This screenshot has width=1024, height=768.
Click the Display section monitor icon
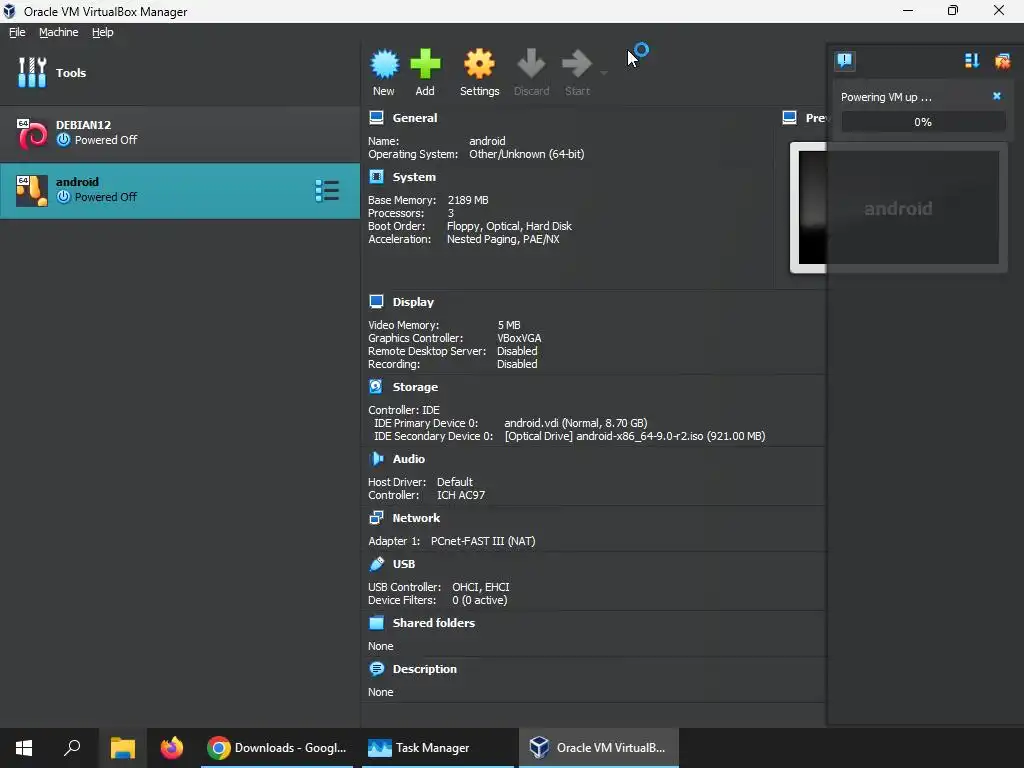(376, 302)
